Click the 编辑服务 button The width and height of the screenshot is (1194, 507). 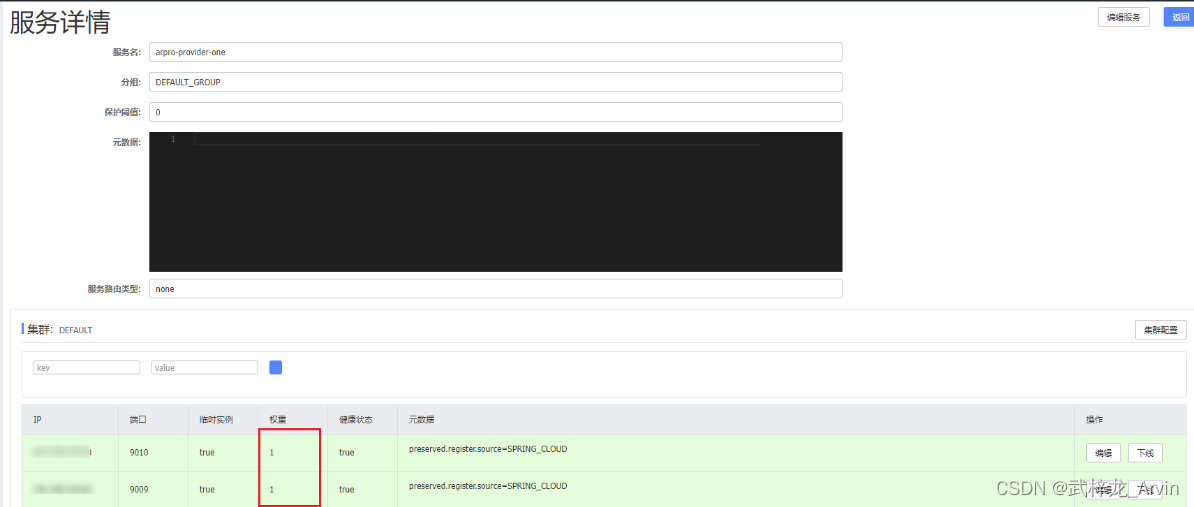pos(1123,18)
